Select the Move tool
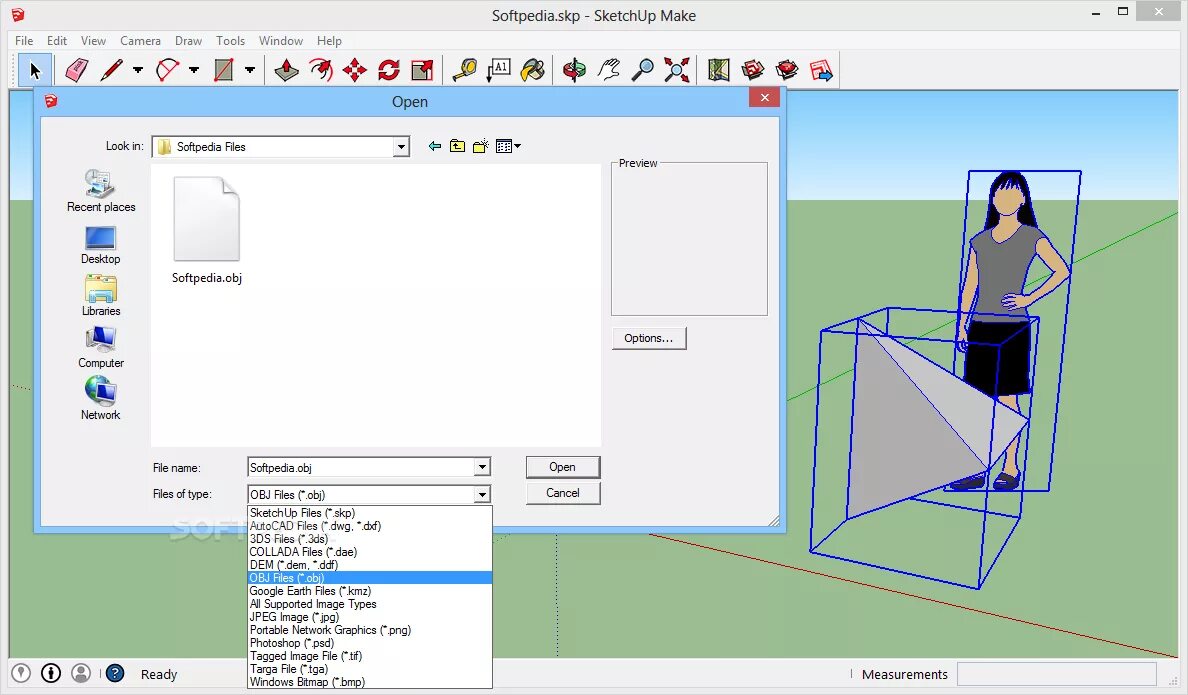 tap(355, 70)
